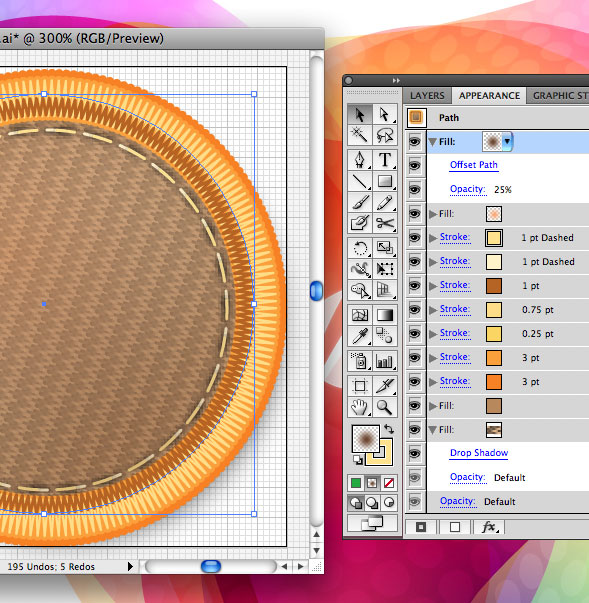Select the Line Segment tool

coord(360,181)
